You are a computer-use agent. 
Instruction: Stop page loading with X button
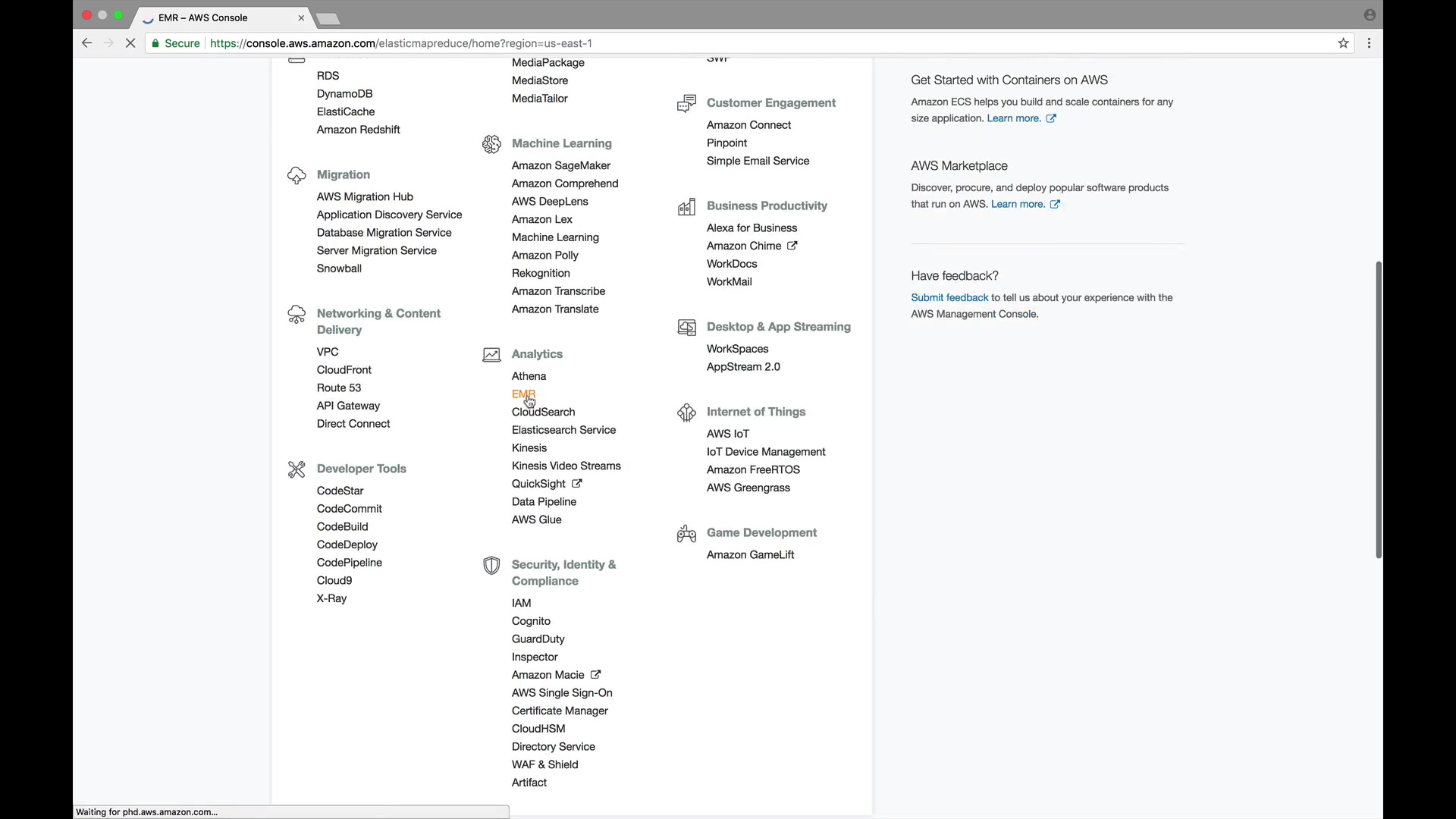[130, 43]
